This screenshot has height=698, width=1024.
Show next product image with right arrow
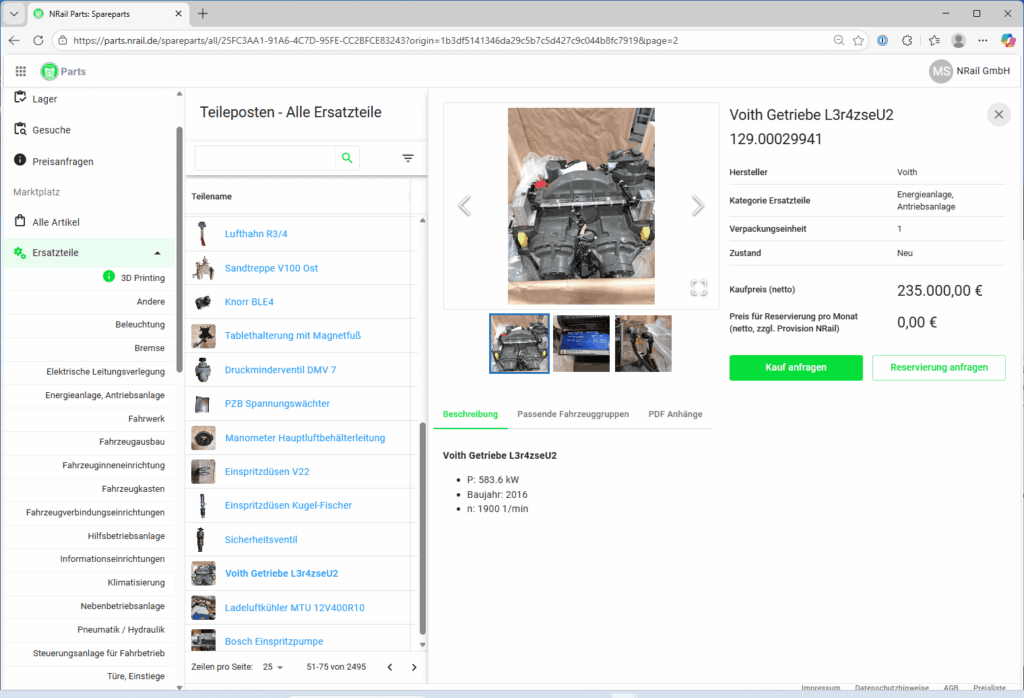tap(697, 206)
